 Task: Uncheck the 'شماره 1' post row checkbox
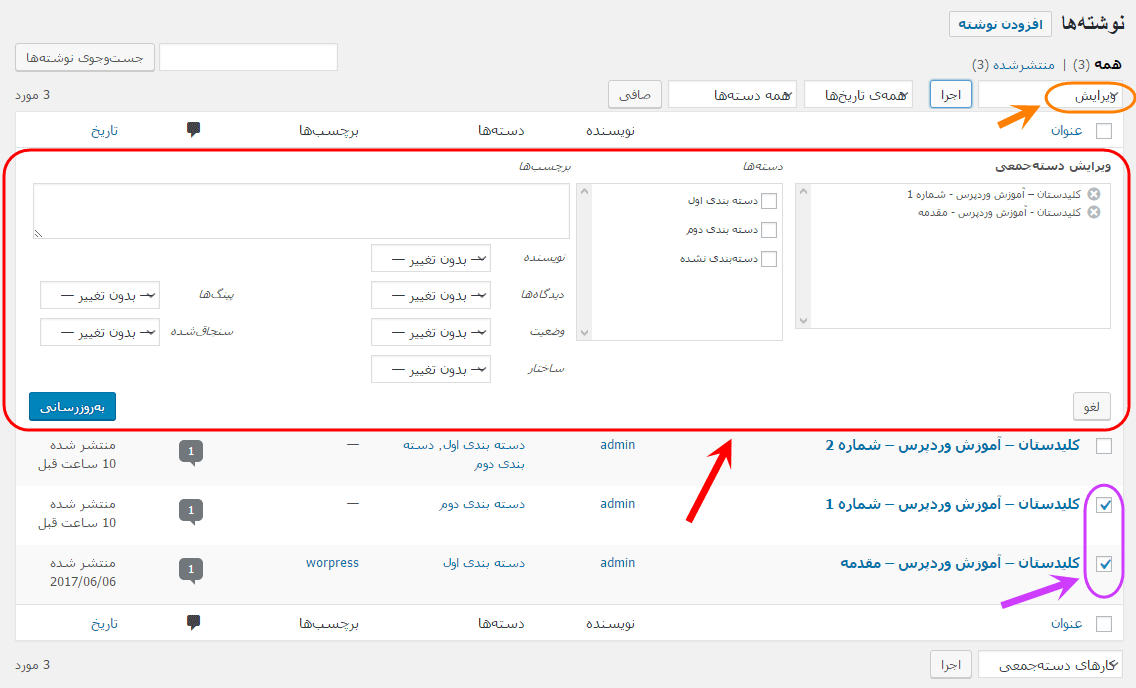pyautogui.click(x=1104, y=505)
